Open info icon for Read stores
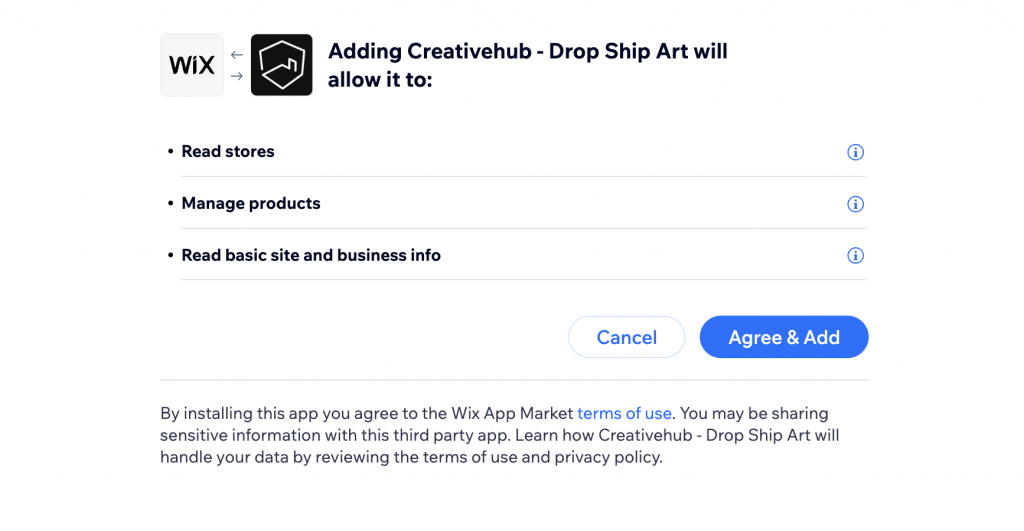This screenshot has height=531, width=1024. point(856,152)
